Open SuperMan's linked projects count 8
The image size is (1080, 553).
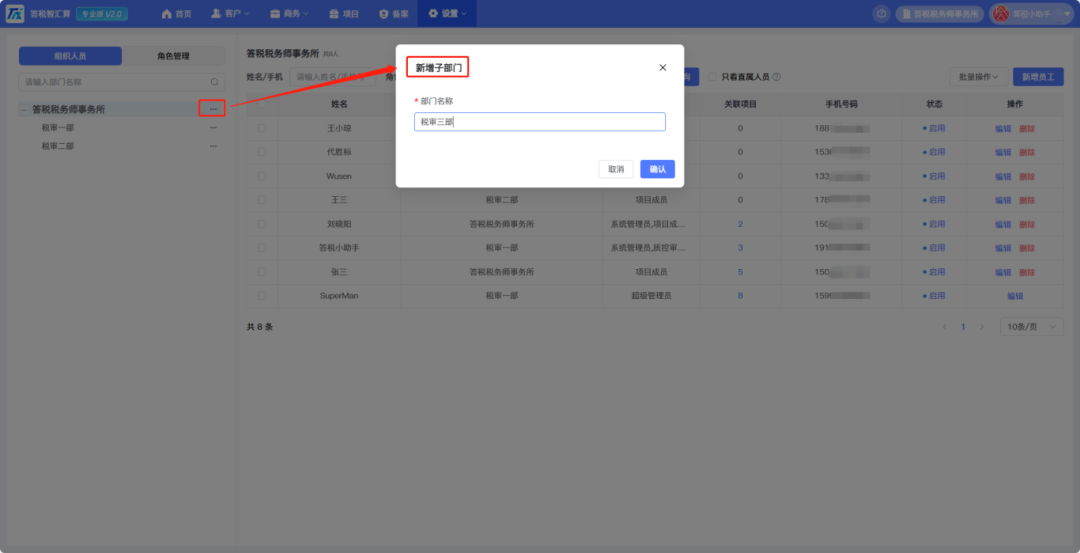click(740, 296)
